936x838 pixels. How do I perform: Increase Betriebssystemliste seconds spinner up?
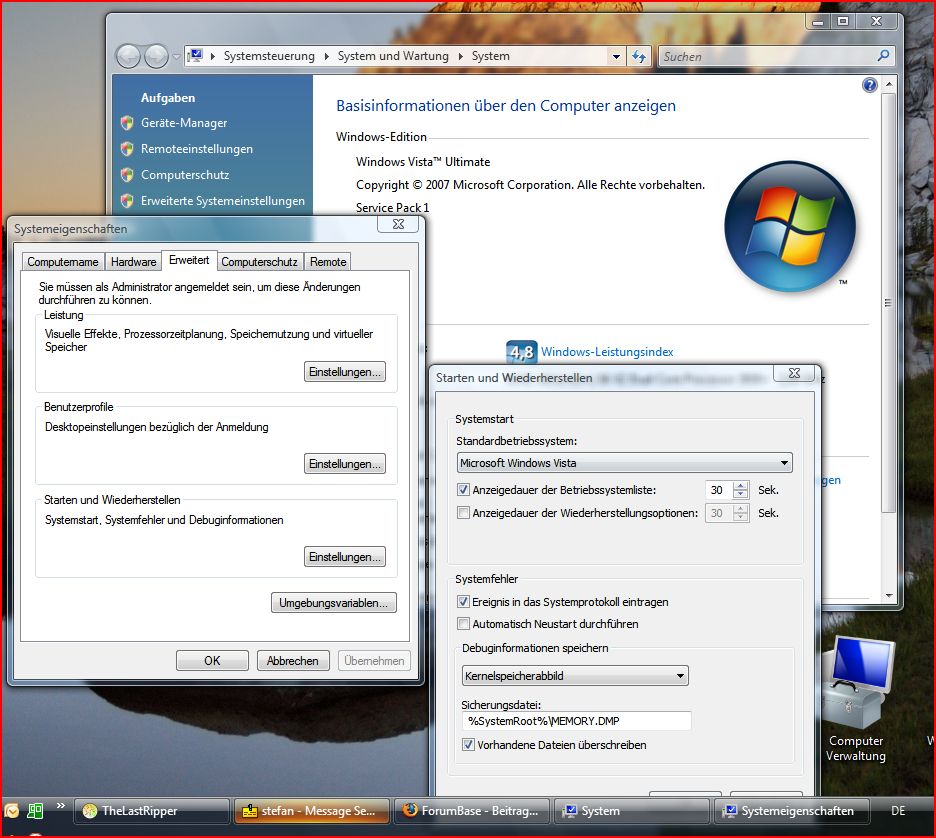pyautogui.click(x=740, y=486)
